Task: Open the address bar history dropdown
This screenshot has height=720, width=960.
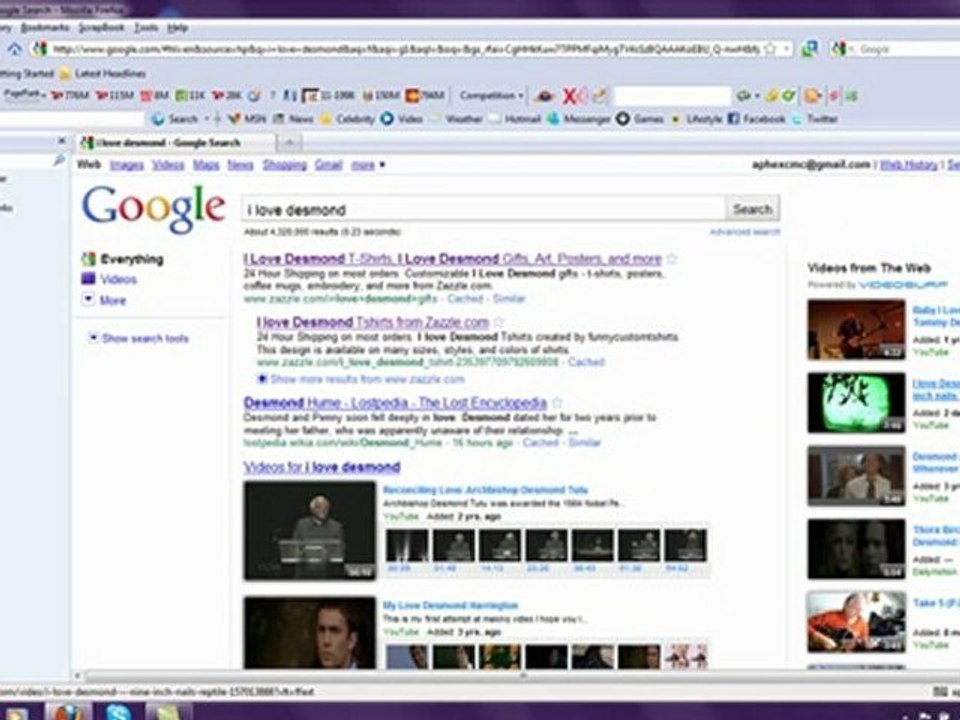Action: click(786, 49)
